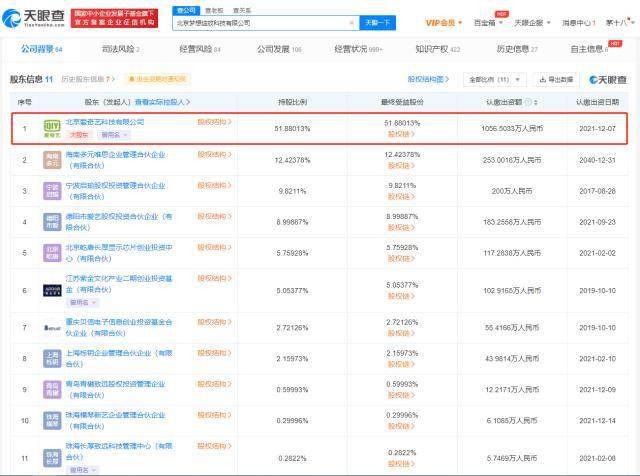640x476 pixels.
Task: Sort by 认缴出资额 using sort arrows
Action: click(536, 102)
